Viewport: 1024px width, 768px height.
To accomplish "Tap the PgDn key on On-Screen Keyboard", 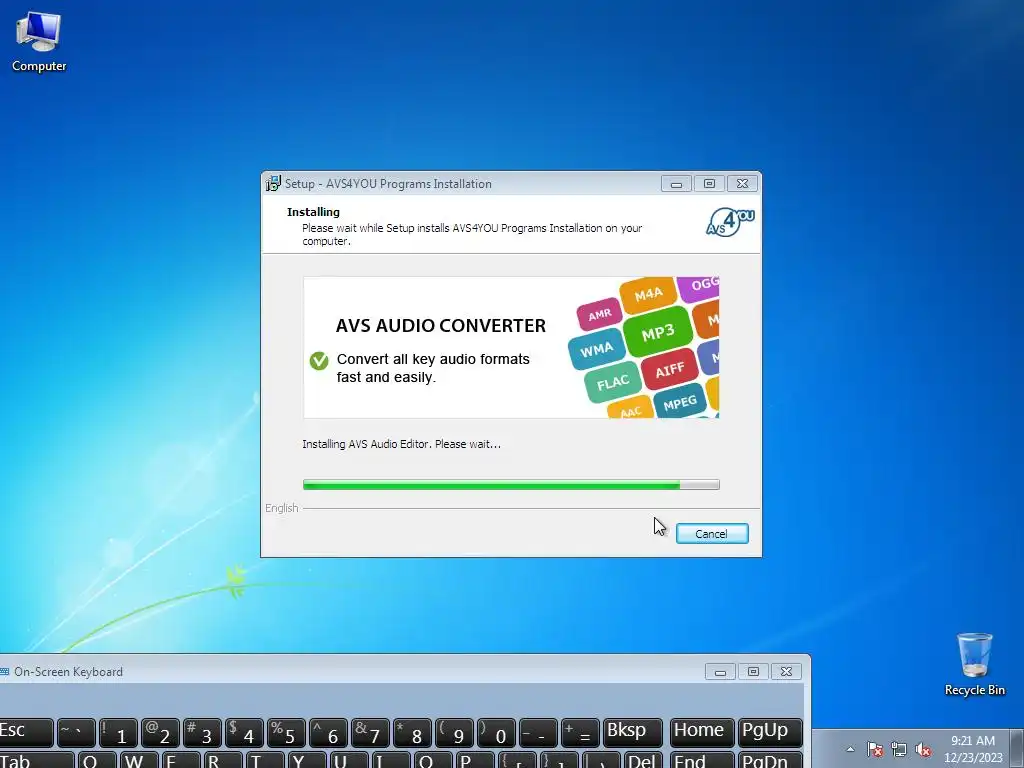I will click(x=771, y=760).
